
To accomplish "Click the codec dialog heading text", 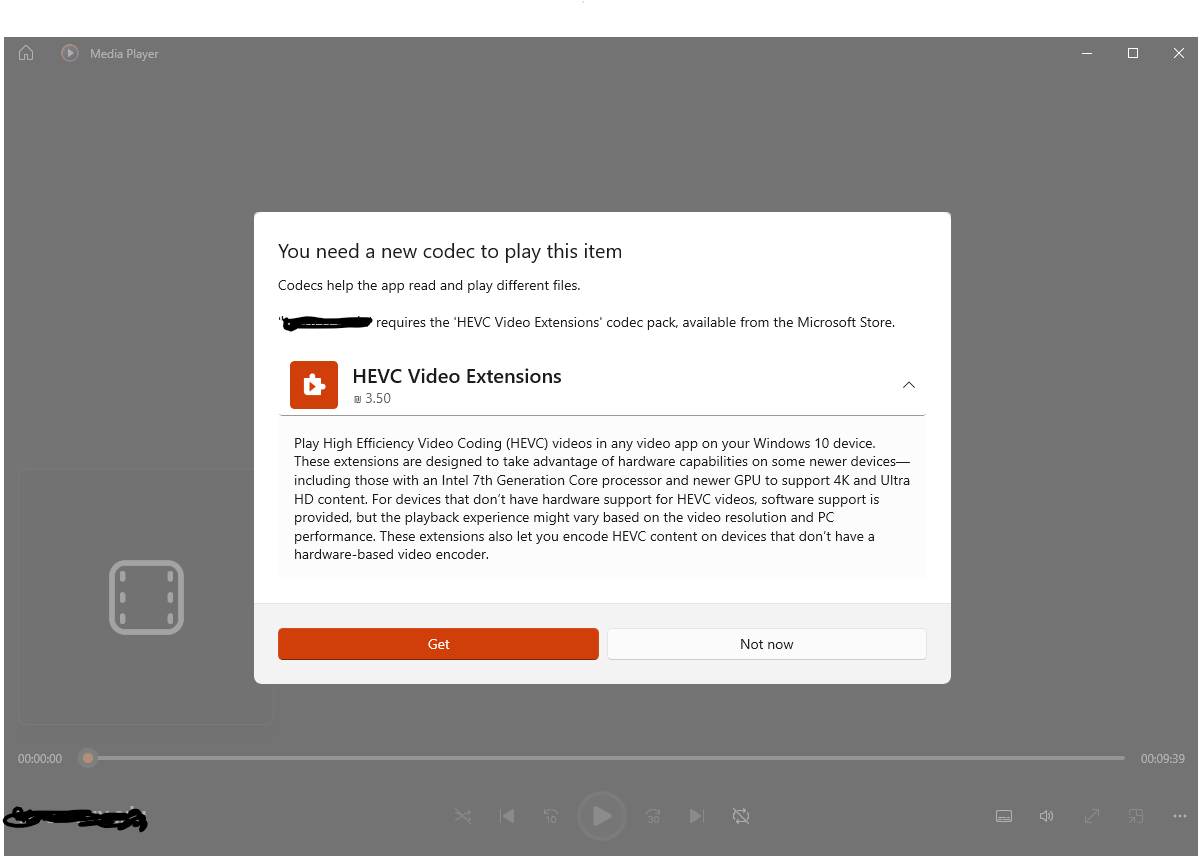I will click(x=450, y=251).
